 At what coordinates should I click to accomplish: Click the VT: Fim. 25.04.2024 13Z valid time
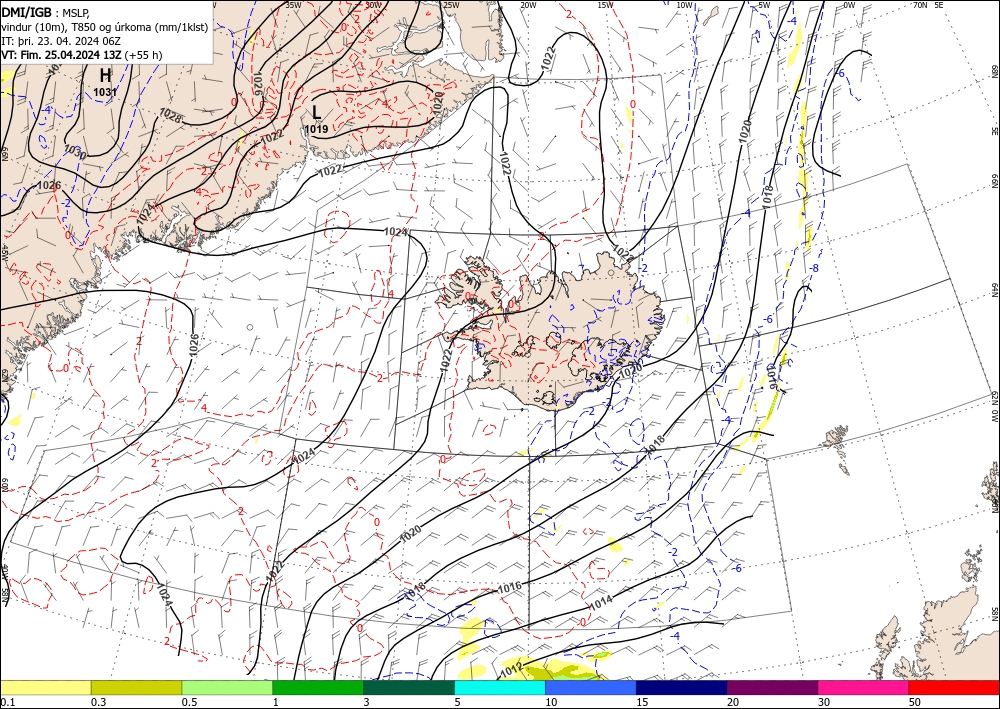tap(82, 55)
